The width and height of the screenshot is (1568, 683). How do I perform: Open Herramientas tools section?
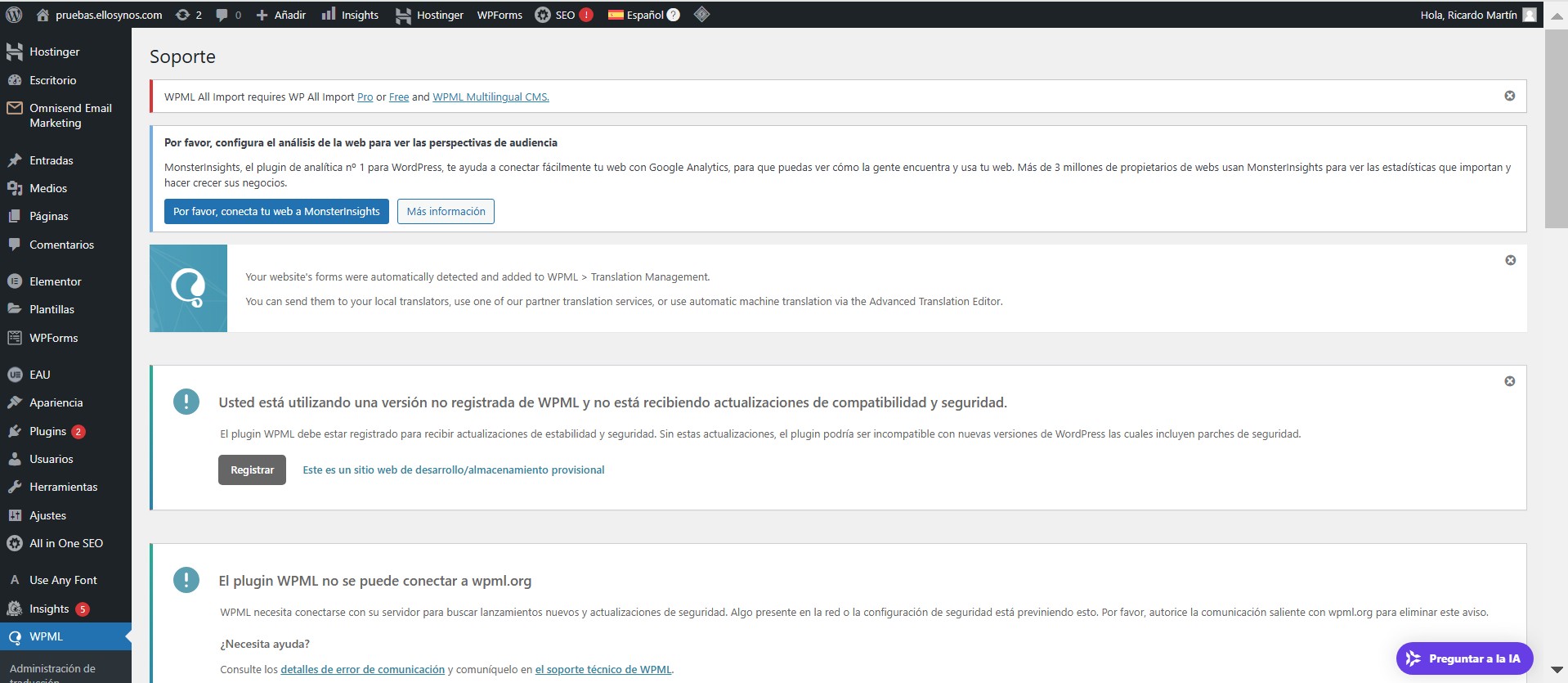click(x=65, y=487)
